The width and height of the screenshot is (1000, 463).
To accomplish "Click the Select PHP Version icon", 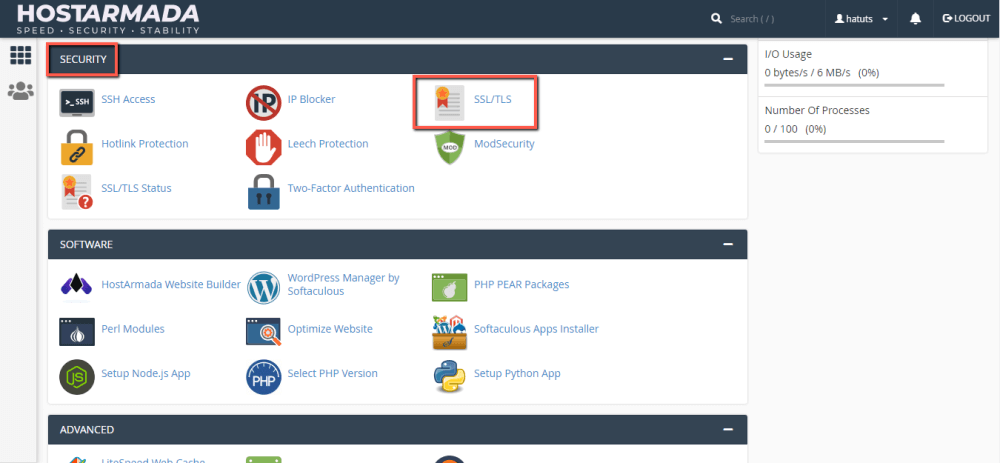I will point(263,377).
